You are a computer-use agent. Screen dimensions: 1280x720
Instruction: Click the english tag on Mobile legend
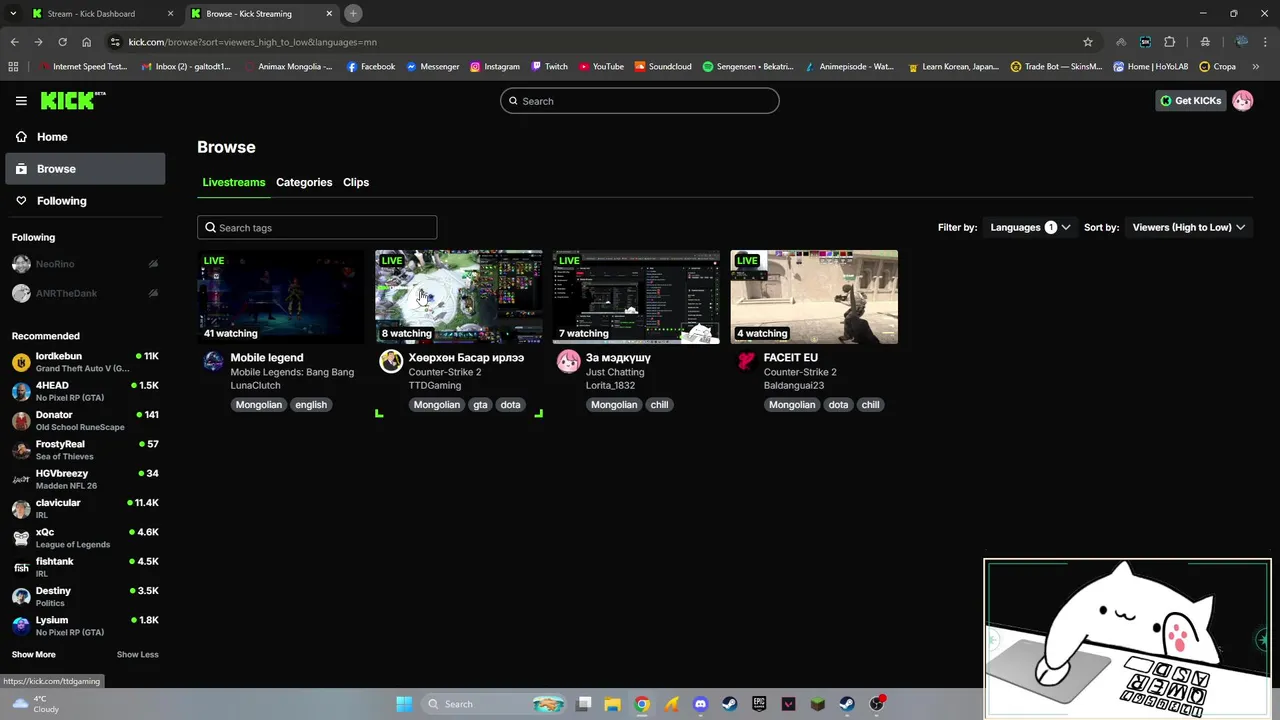point(311,405)
